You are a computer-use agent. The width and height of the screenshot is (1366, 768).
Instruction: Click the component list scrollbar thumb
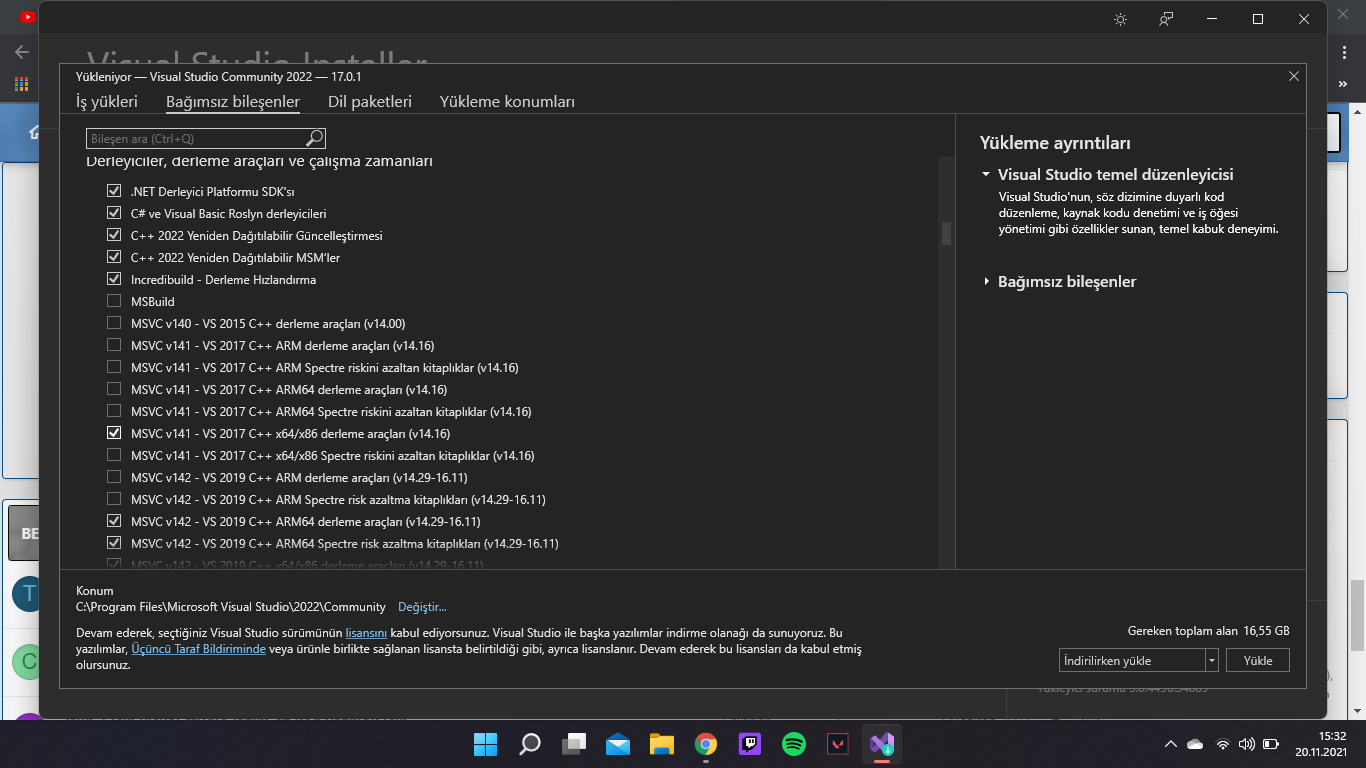pos(946,232)
